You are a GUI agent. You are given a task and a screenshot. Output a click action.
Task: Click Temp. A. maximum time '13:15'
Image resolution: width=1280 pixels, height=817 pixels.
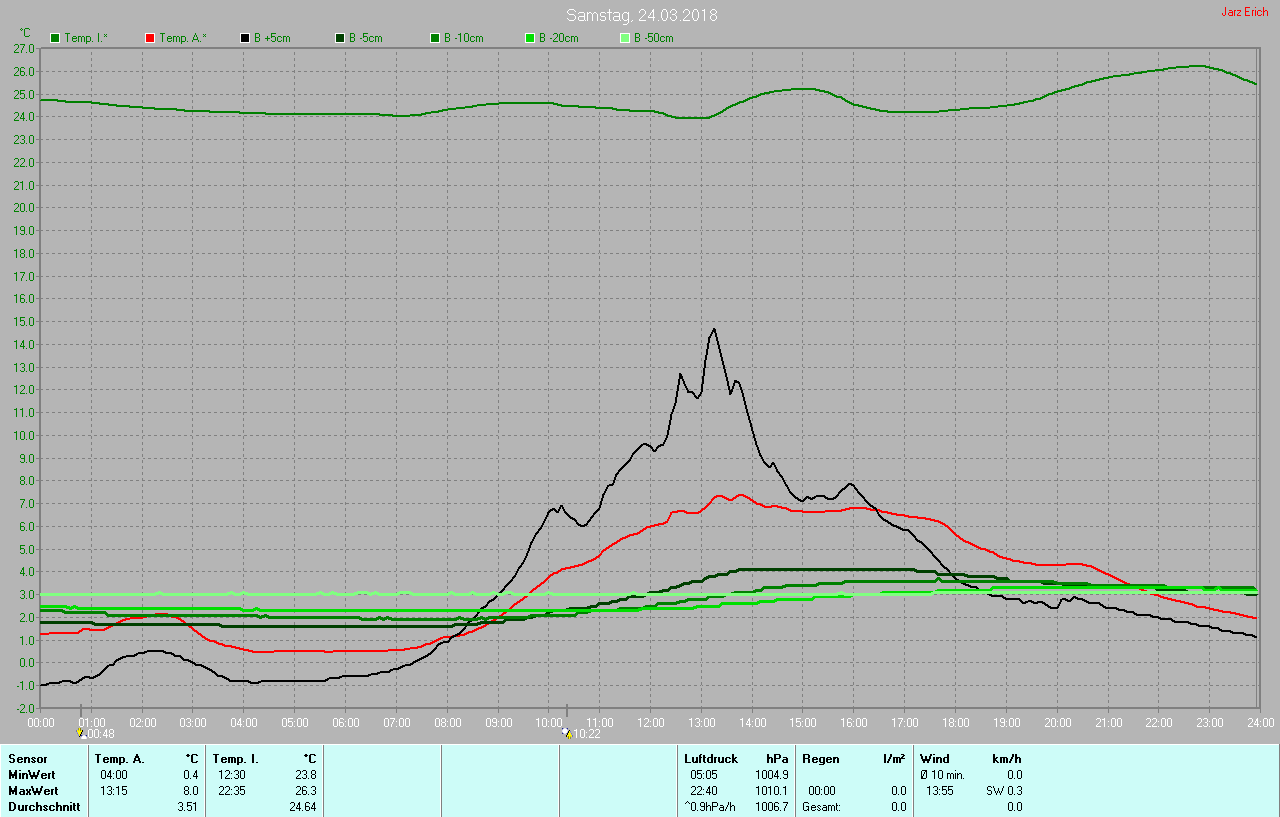(x=114, y=791)
